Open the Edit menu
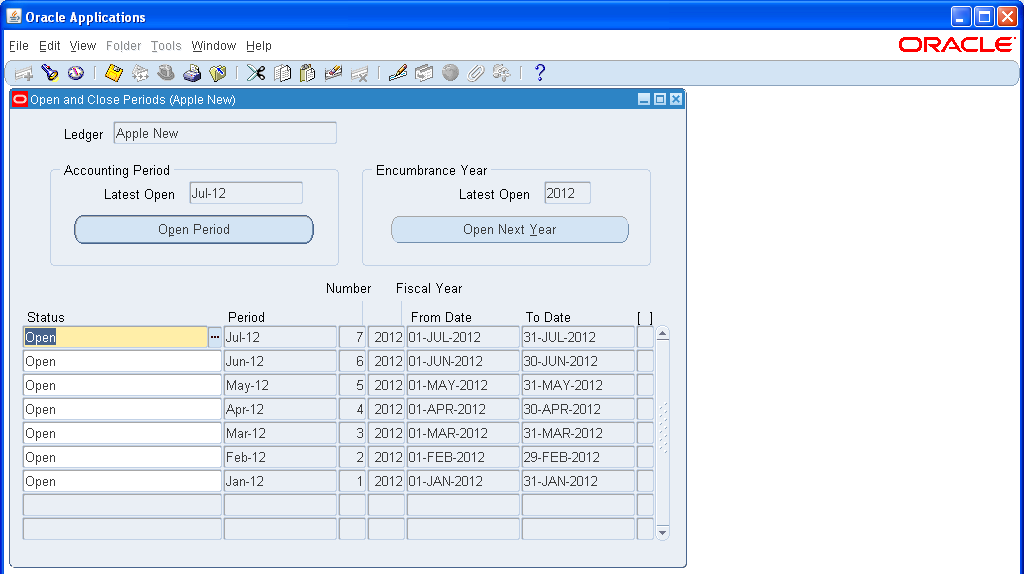Screen dimensions: 1024x574 pyautogui.click(x=50, y=46)
